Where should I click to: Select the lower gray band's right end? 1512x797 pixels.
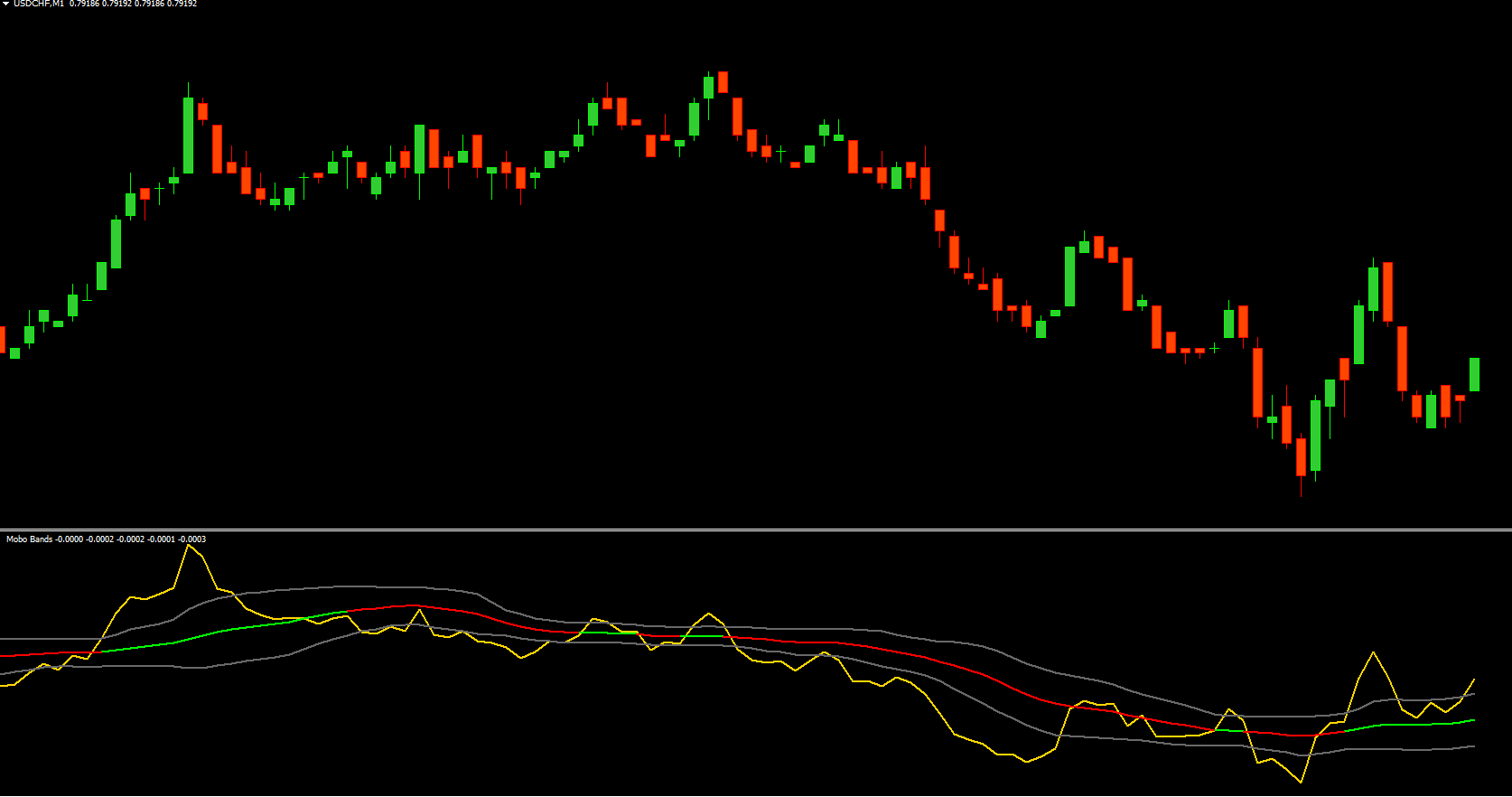click(x=1472, y=746)
